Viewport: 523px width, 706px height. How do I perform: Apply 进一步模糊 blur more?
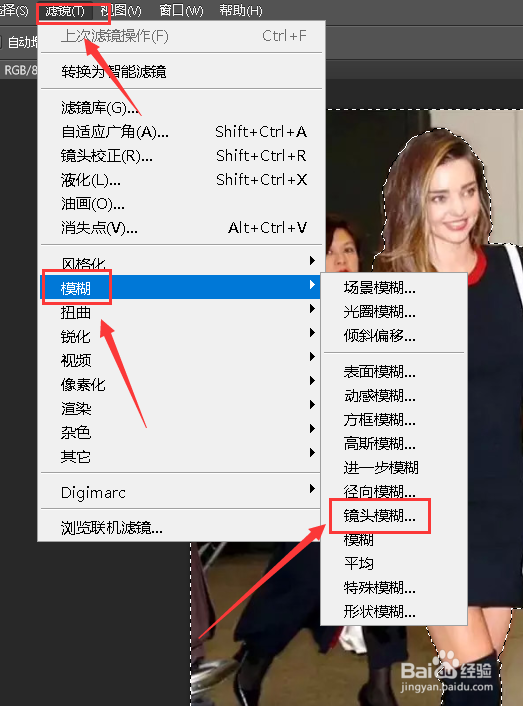pyautogui.click(x=394, y=467)
